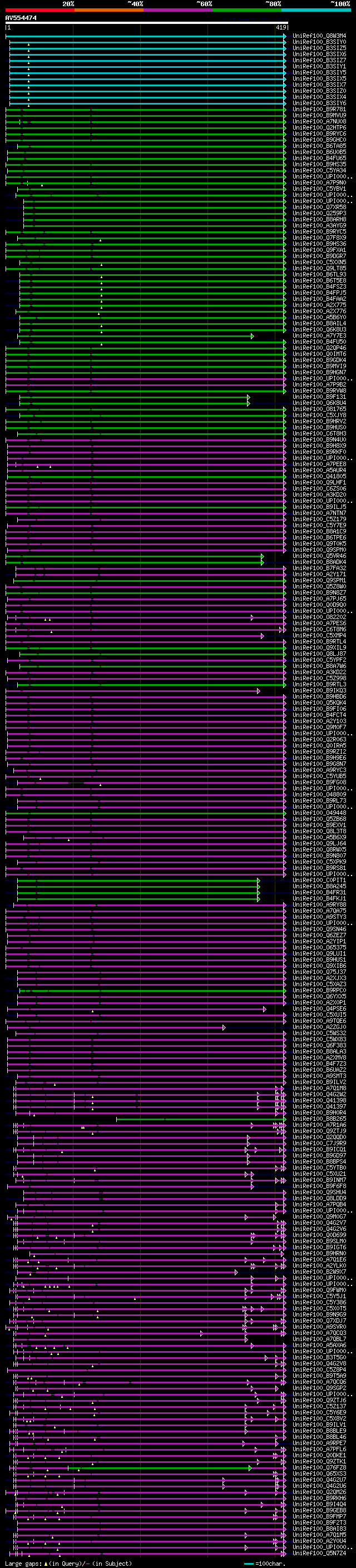Select hit label UniRef100_Q2QM26
Viewport: 356px width, 1568px height.
click(x=319, y=1492)
